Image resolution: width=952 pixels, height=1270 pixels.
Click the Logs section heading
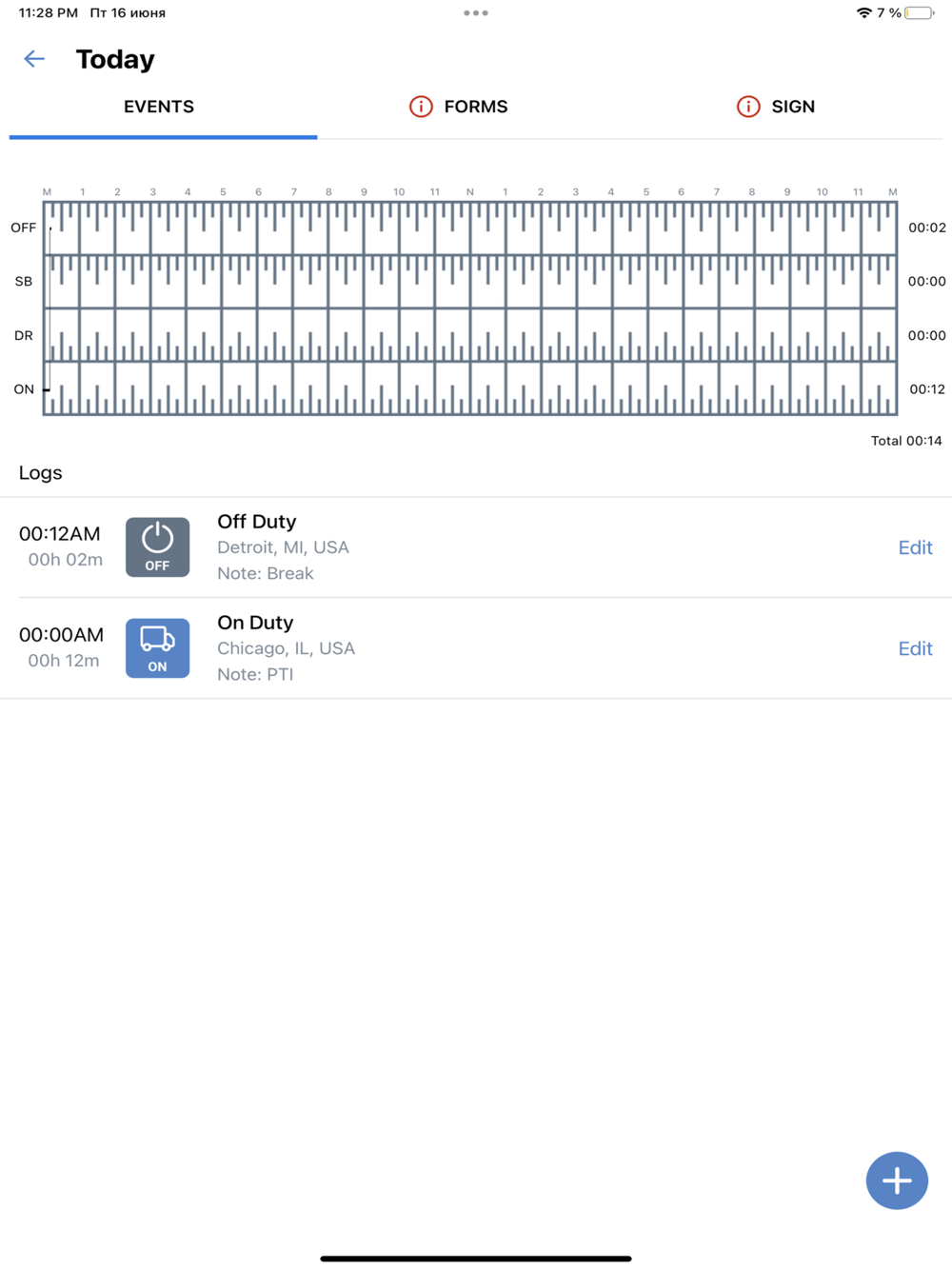pos(40,473)
